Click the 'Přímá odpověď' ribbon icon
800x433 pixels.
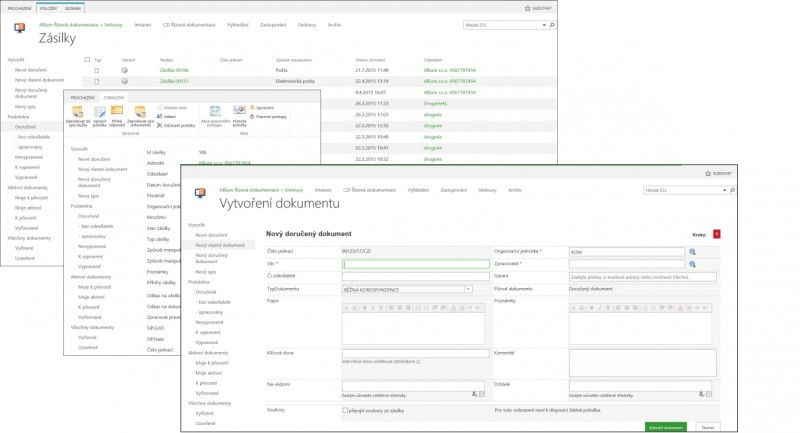tap(117, 111)
